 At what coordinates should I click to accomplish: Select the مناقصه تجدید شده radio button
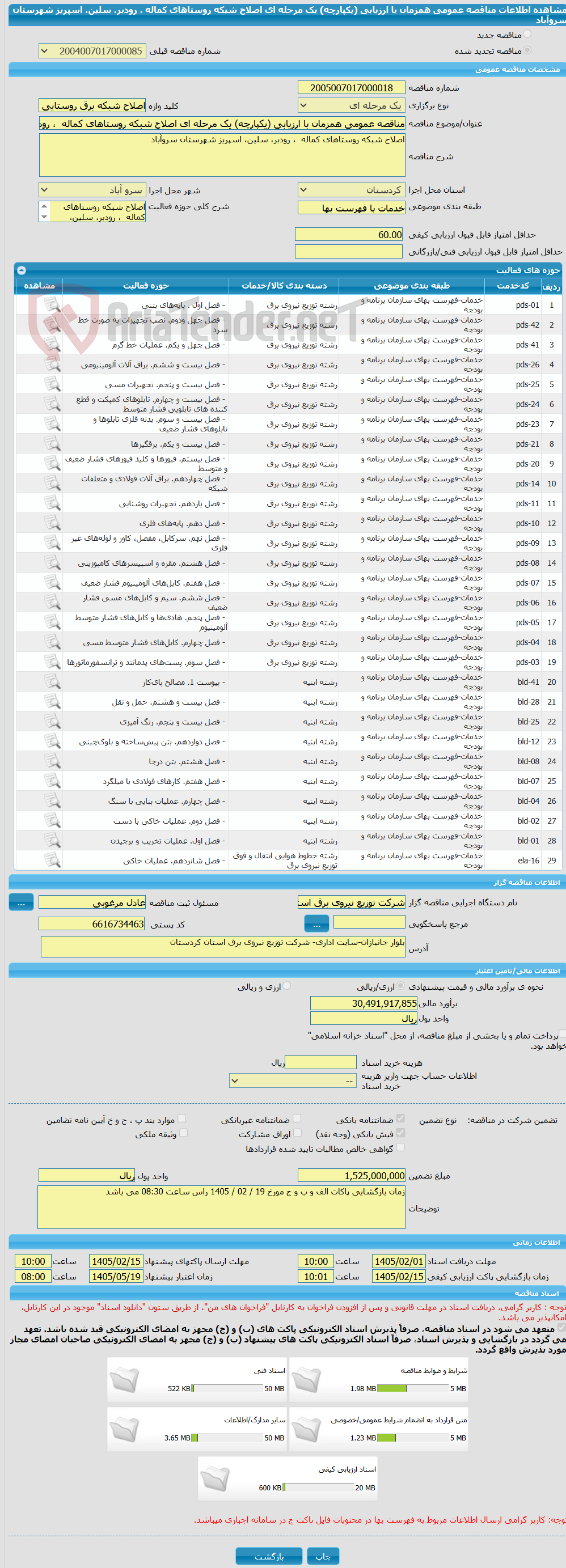click(x=527, y=50)
